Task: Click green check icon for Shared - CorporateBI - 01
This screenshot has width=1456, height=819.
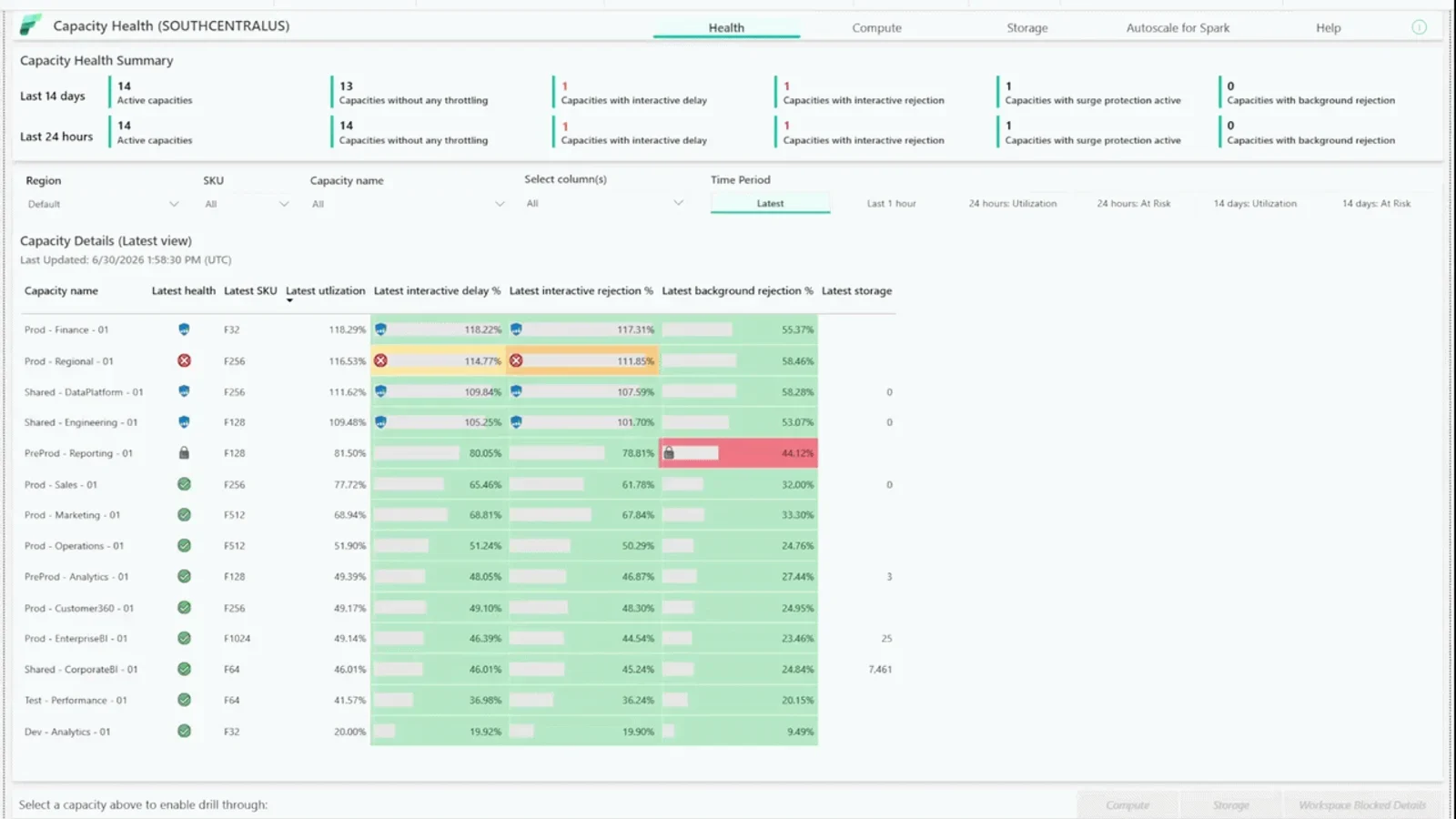Action: pos(184,669)
